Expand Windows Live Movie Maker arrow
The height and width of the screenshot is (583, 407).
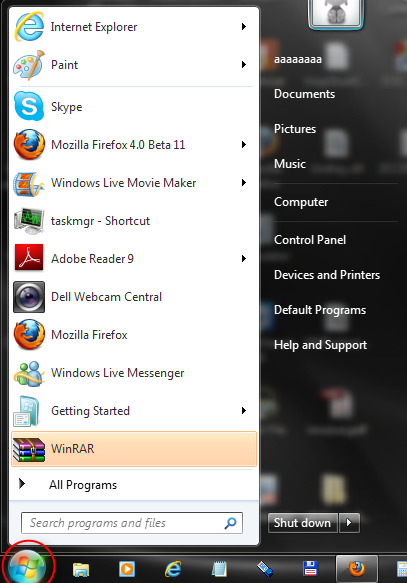[244, 183]
